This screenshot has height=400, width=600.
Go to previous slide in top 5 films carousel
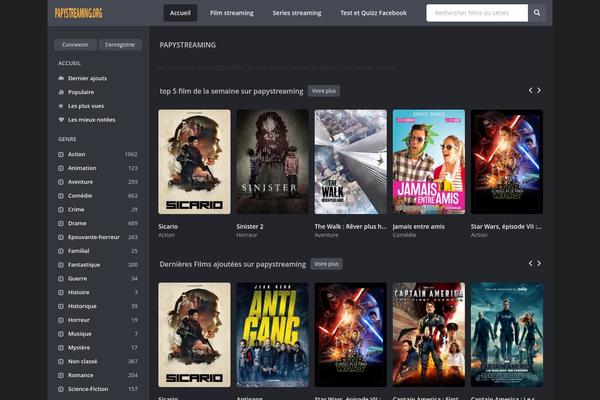[x=530, y=90]
